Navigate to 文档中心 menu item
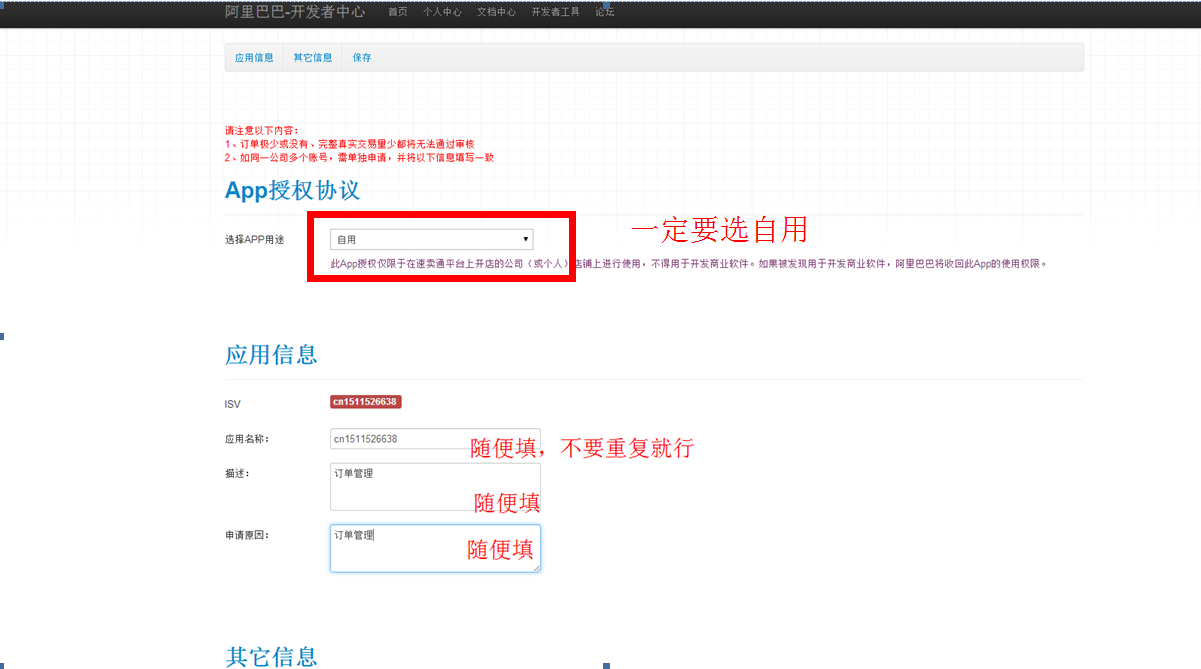Screen dimensions: 1201x669 [496, 12]
